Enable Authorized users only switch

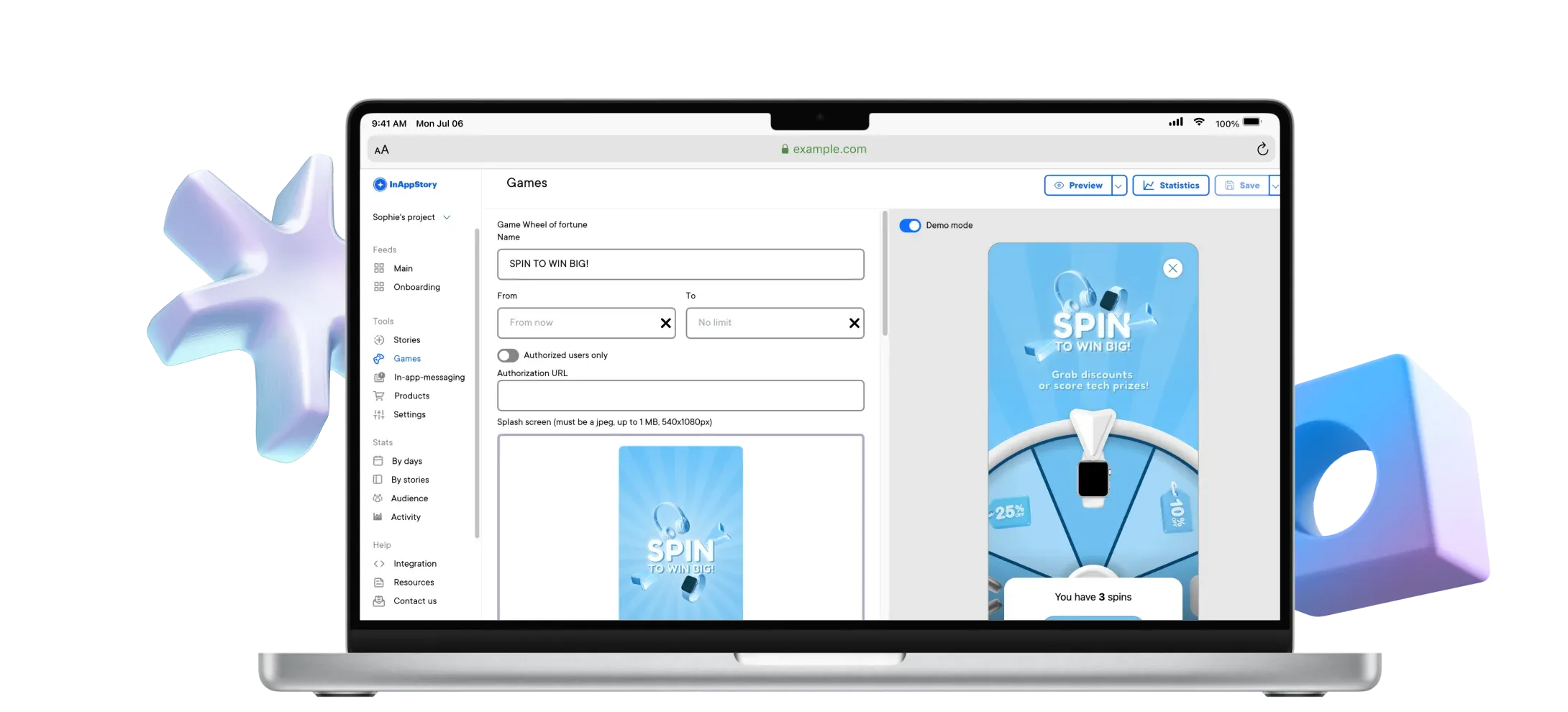[x=508, y=355]
